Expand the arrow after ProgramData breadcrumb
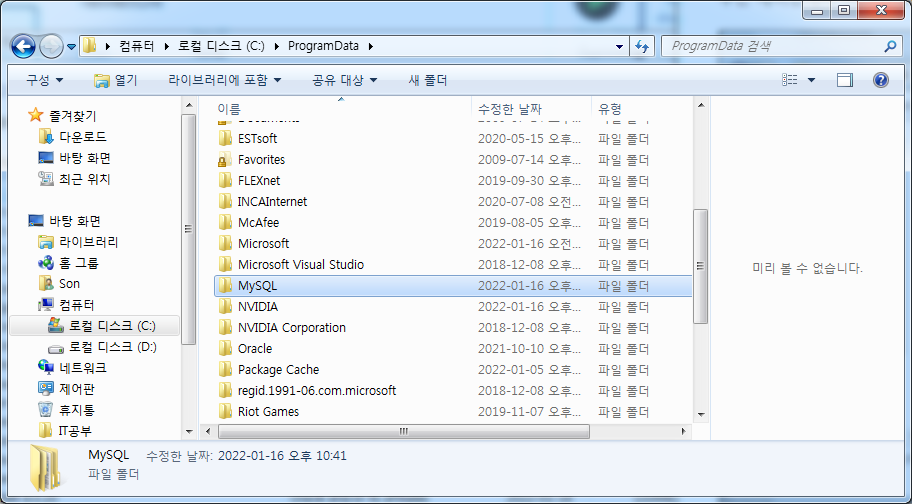The width and height of the screenshot is (912, 504). point(370,46)
